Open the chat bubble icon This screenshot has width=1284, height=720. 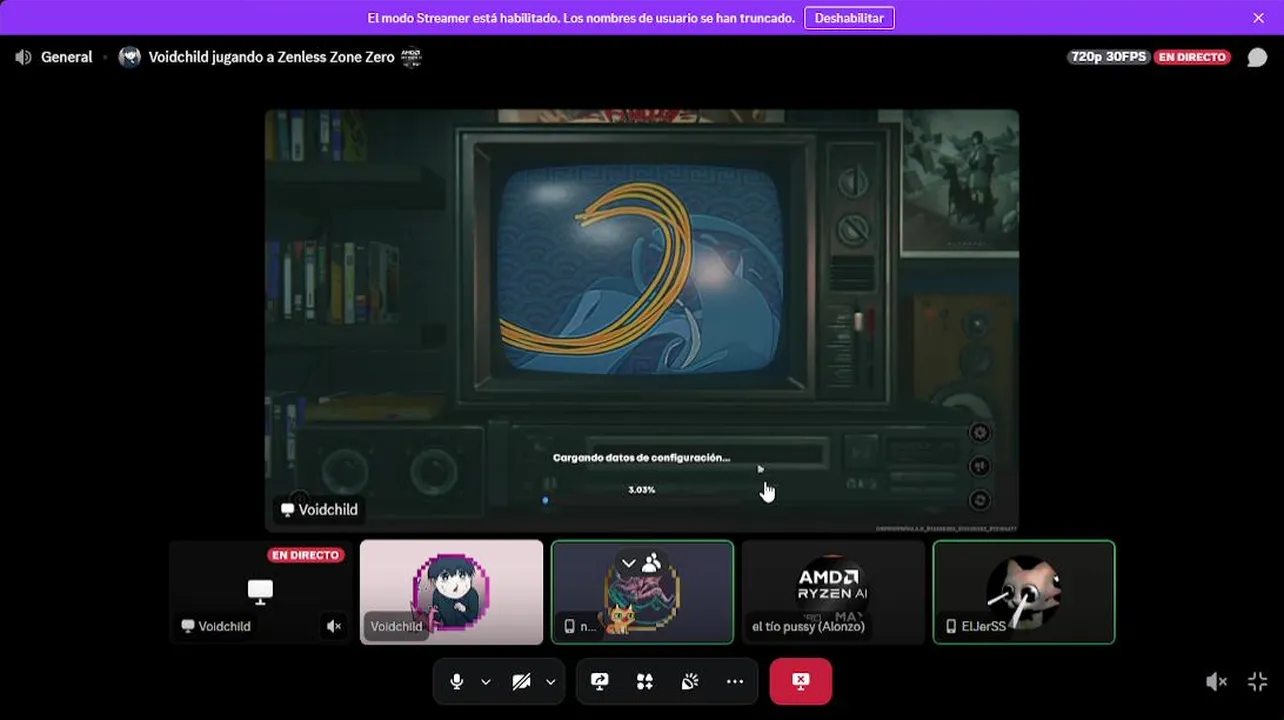coord(1257,57)
